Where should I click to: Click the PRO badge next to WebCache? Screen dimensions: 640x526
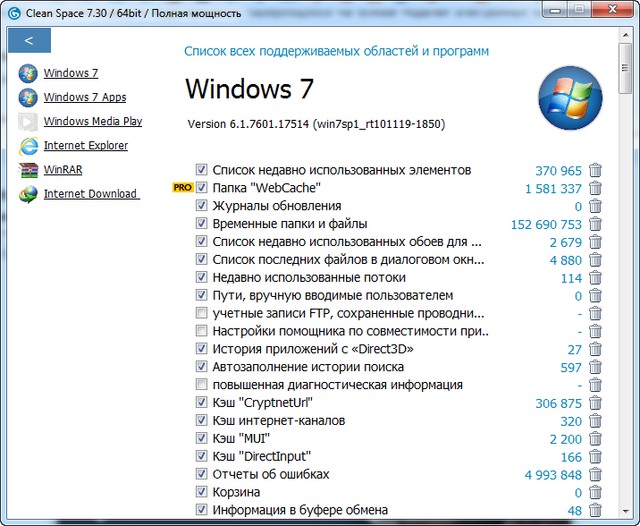(182, 188)
